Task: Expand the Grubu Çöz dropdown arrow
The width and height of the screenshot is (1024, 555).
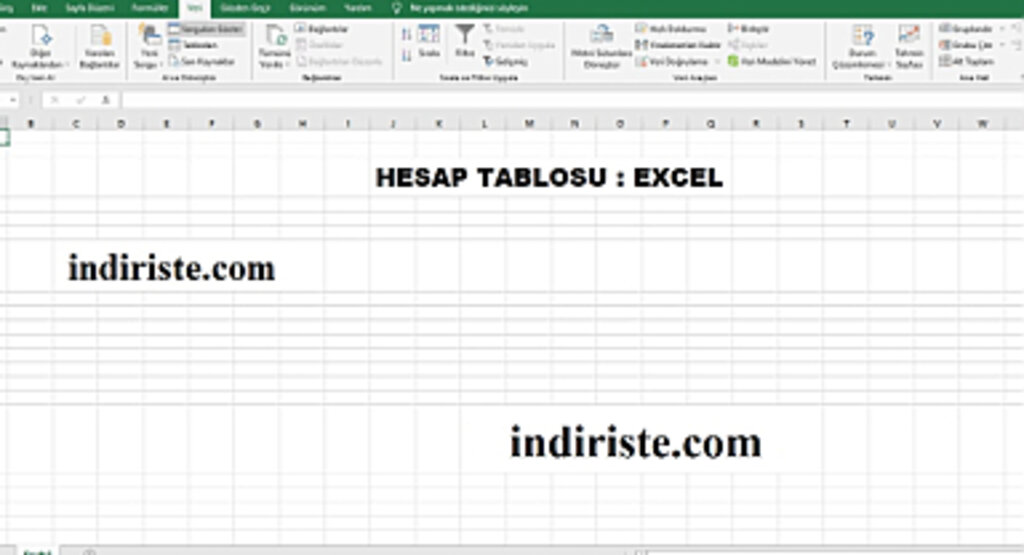Action: click(x=1002, y=45)
